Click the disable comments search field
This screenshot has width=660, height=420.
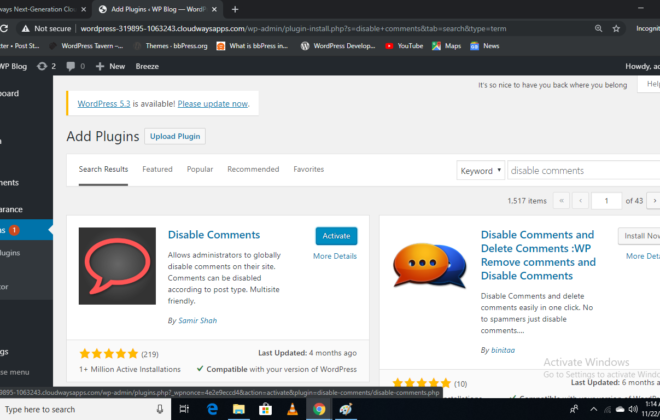click(x=583, y=170)
